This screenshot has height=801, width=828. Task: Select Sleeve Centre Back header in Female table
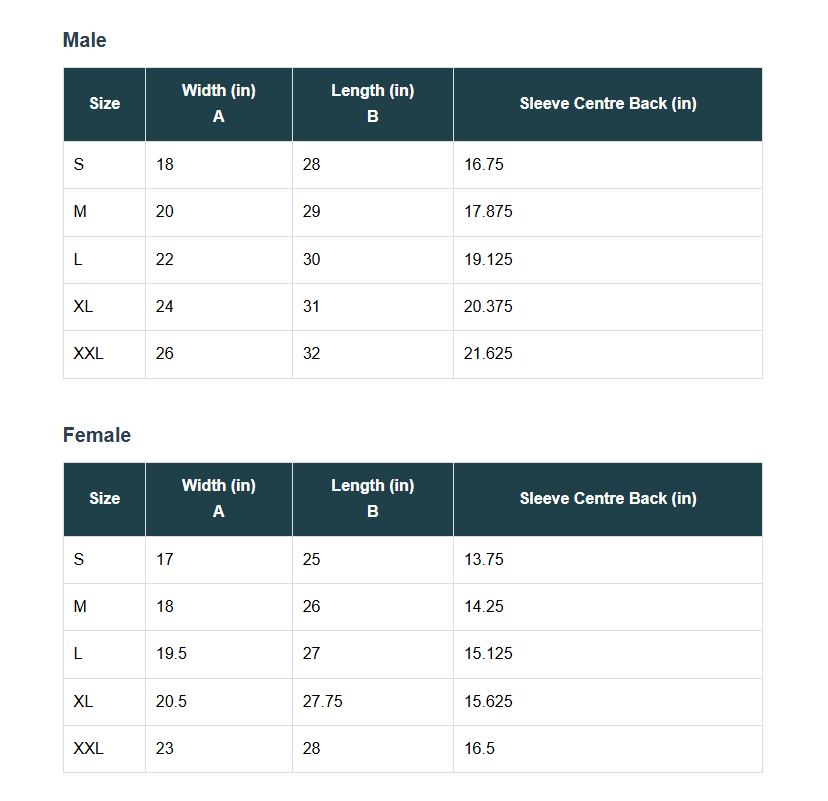(607, 498)
